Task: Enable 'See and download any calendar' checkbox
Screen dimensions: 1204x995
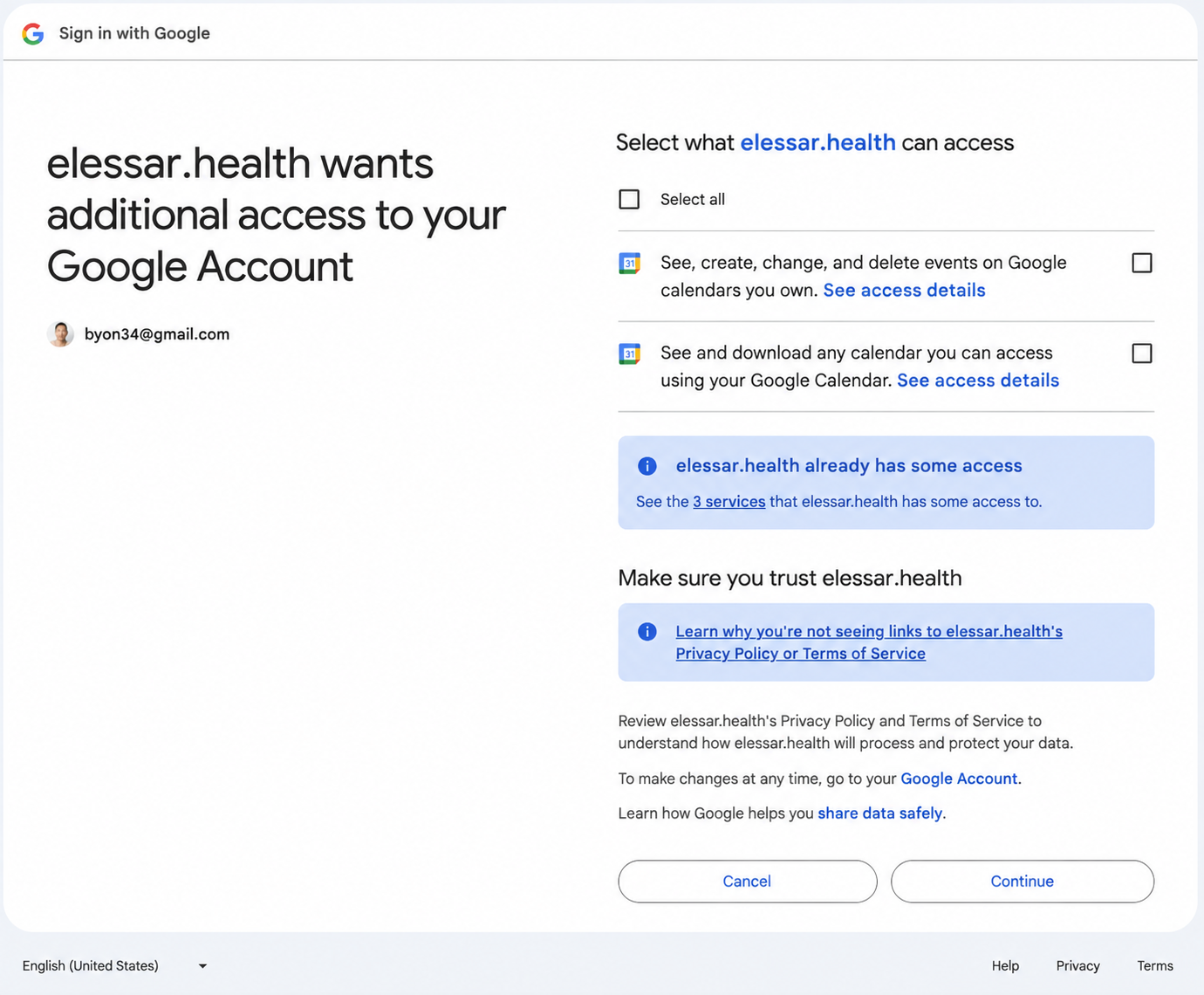Action: (1141, 353)
